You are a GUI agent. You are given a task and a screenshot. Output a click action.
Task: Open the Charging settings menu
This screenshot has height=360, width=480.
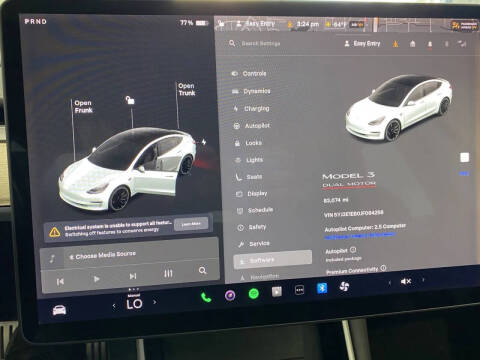251,108
